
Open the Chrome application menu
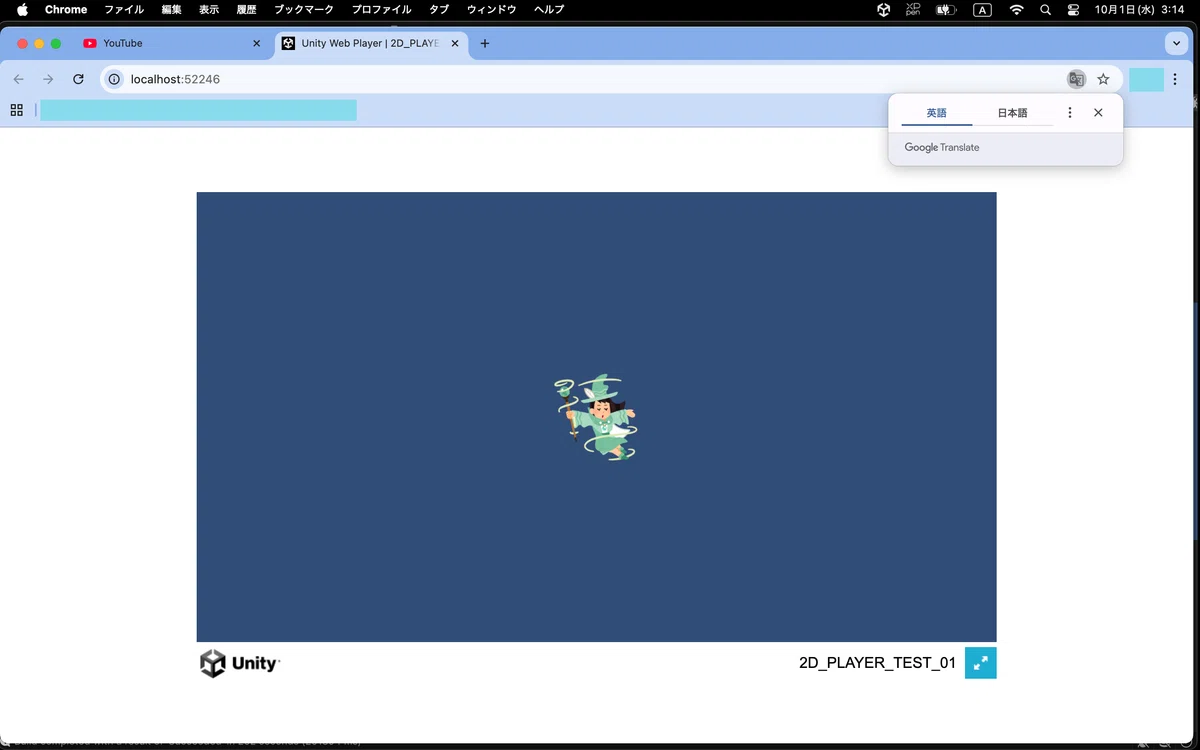[66, 9]
